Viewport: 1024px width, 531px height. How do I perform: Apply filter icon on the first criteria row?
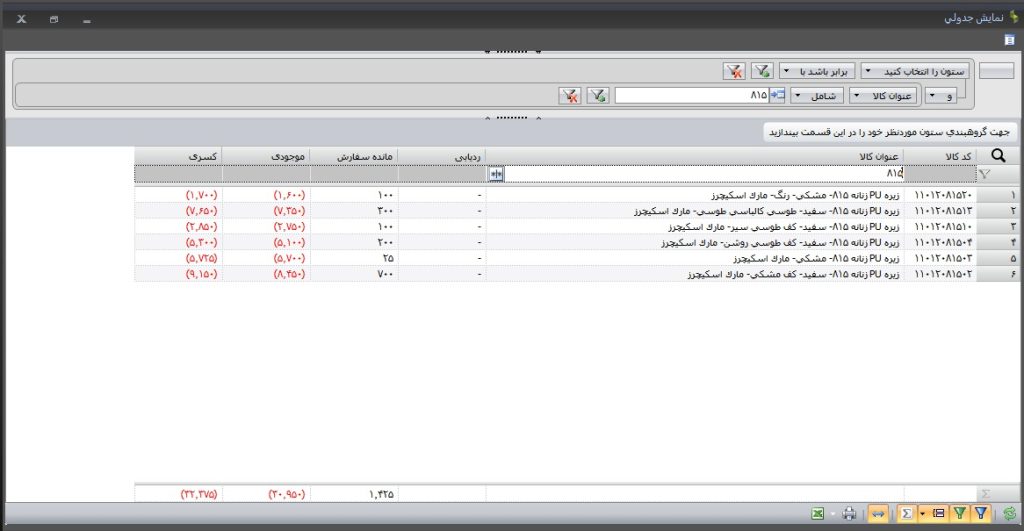point(762,71)
